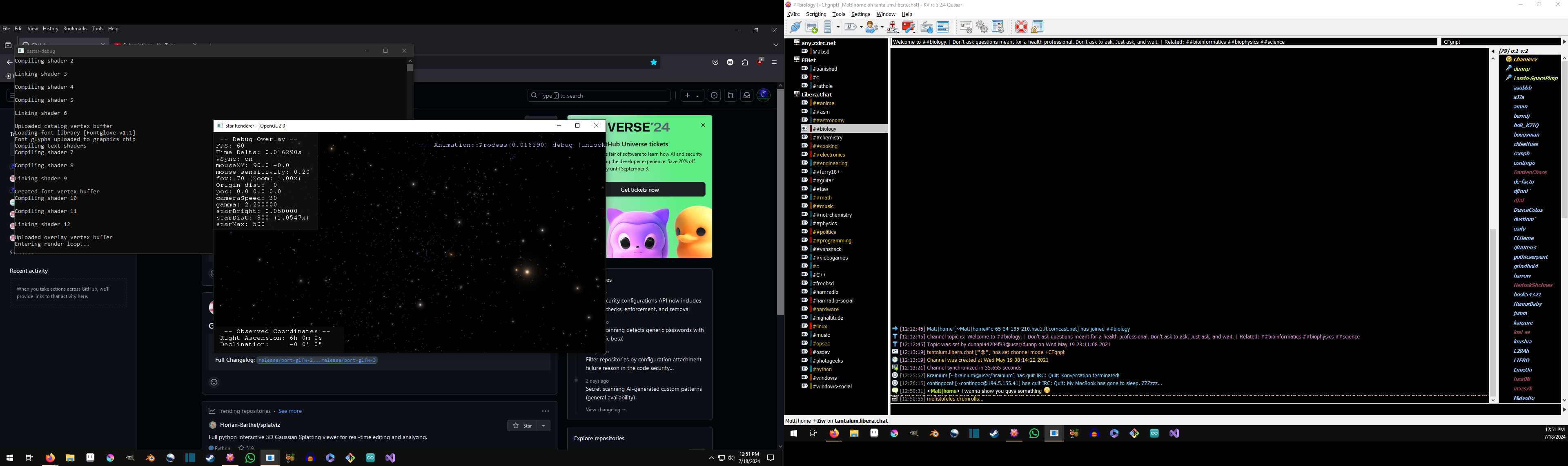This screenshot has height=466, width=1568.
Task: Open the GitHub issues circle icon
Action: pyautogui.click(x=714, y=96)
